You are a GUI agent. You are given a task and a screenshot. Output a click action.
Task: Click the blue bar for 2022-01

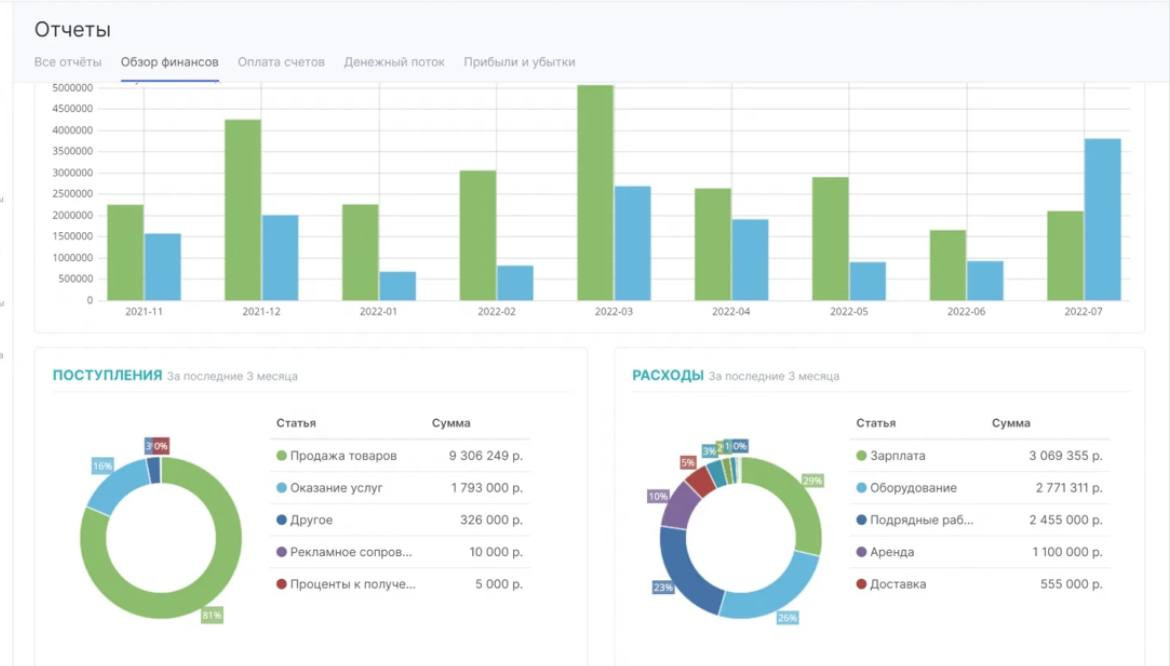point(397,285)
